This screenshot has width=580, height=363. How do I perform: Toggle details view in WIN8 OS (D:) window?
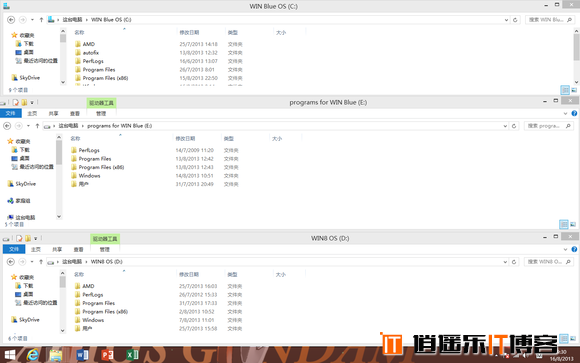pos(564,338)
